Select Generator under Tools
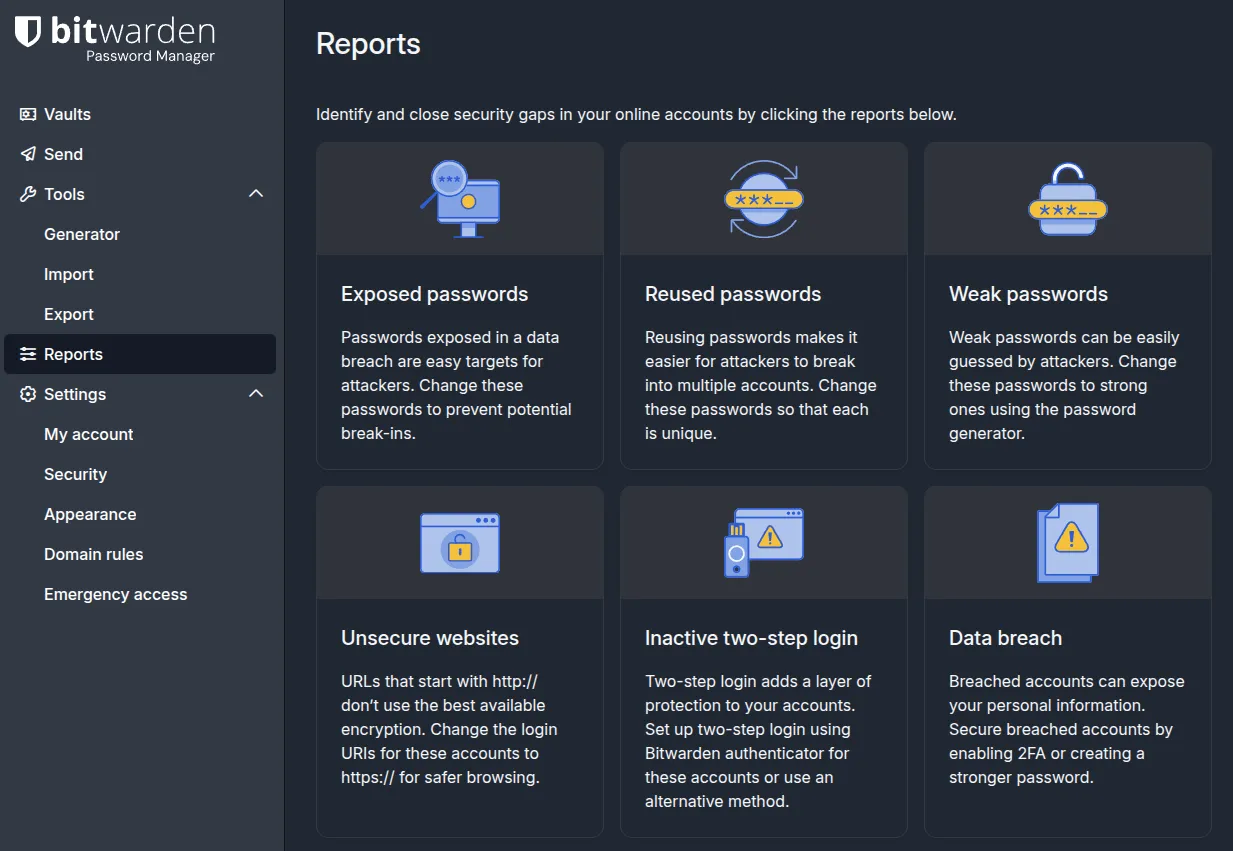This screenshot has width=1233, height=851. click(x=82, y=234)
